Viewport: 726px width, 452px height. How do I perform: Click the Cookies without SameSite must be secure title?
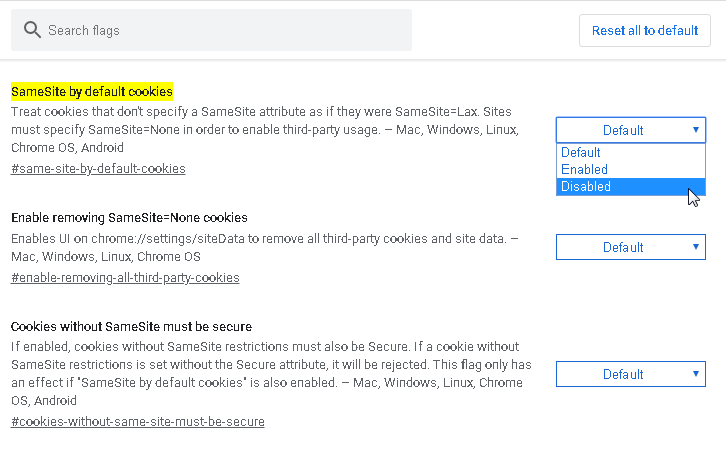(x=131, y=327)
